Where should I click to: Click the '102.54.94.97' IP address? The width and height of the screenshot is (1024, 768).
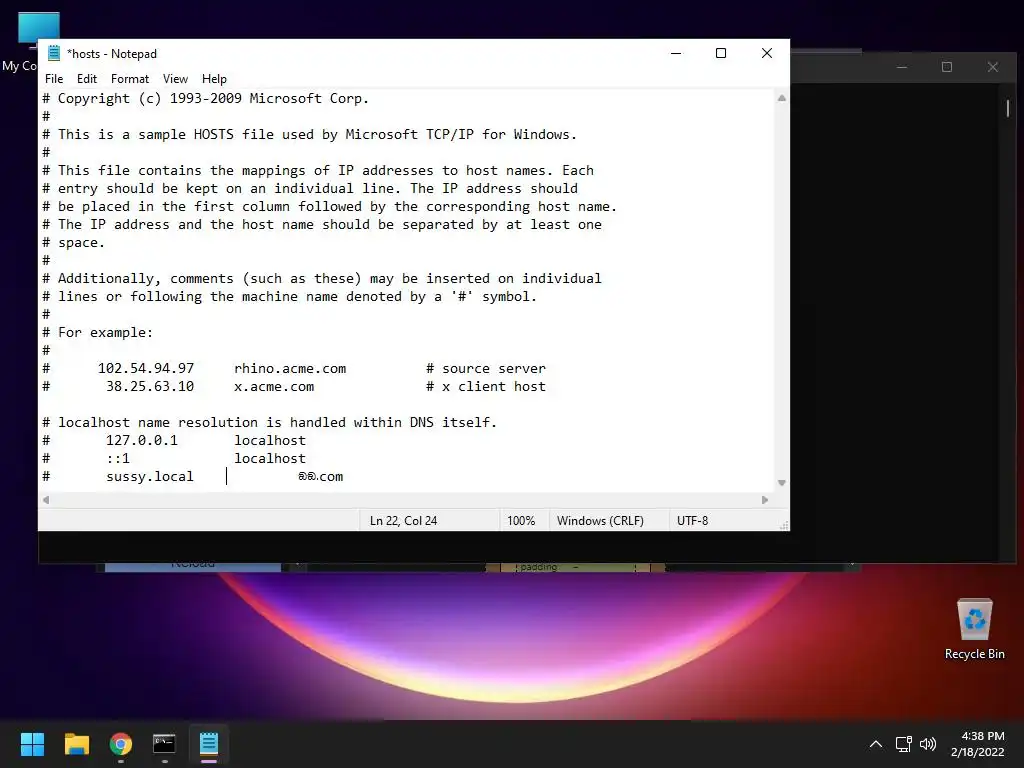pyautogui.click(x=146, y=369)
